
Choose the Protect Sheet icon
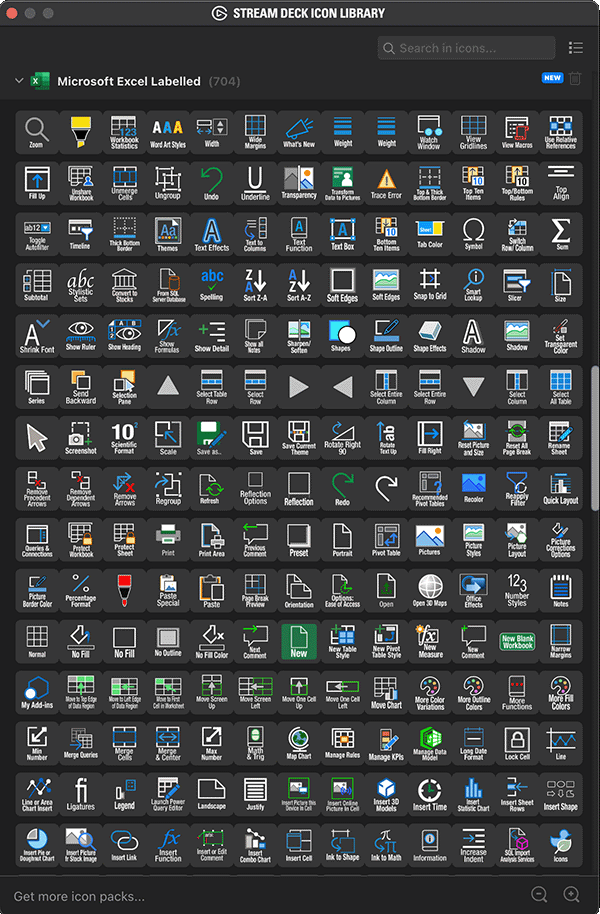tap(124, 540)
